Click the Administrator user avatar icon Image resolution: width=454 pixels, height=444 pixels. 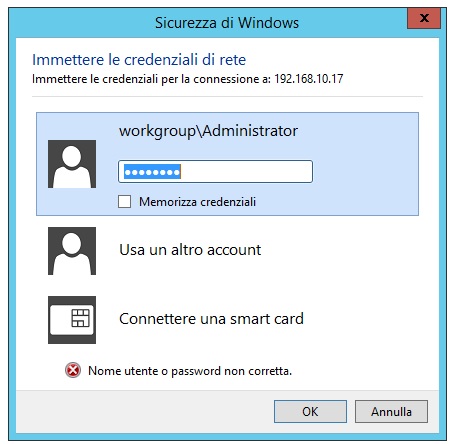click(72, 164)
